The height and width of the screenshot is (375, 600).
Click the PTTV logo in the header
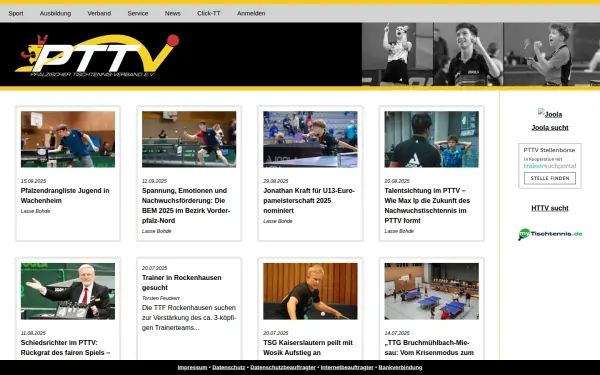click(97, 55)
